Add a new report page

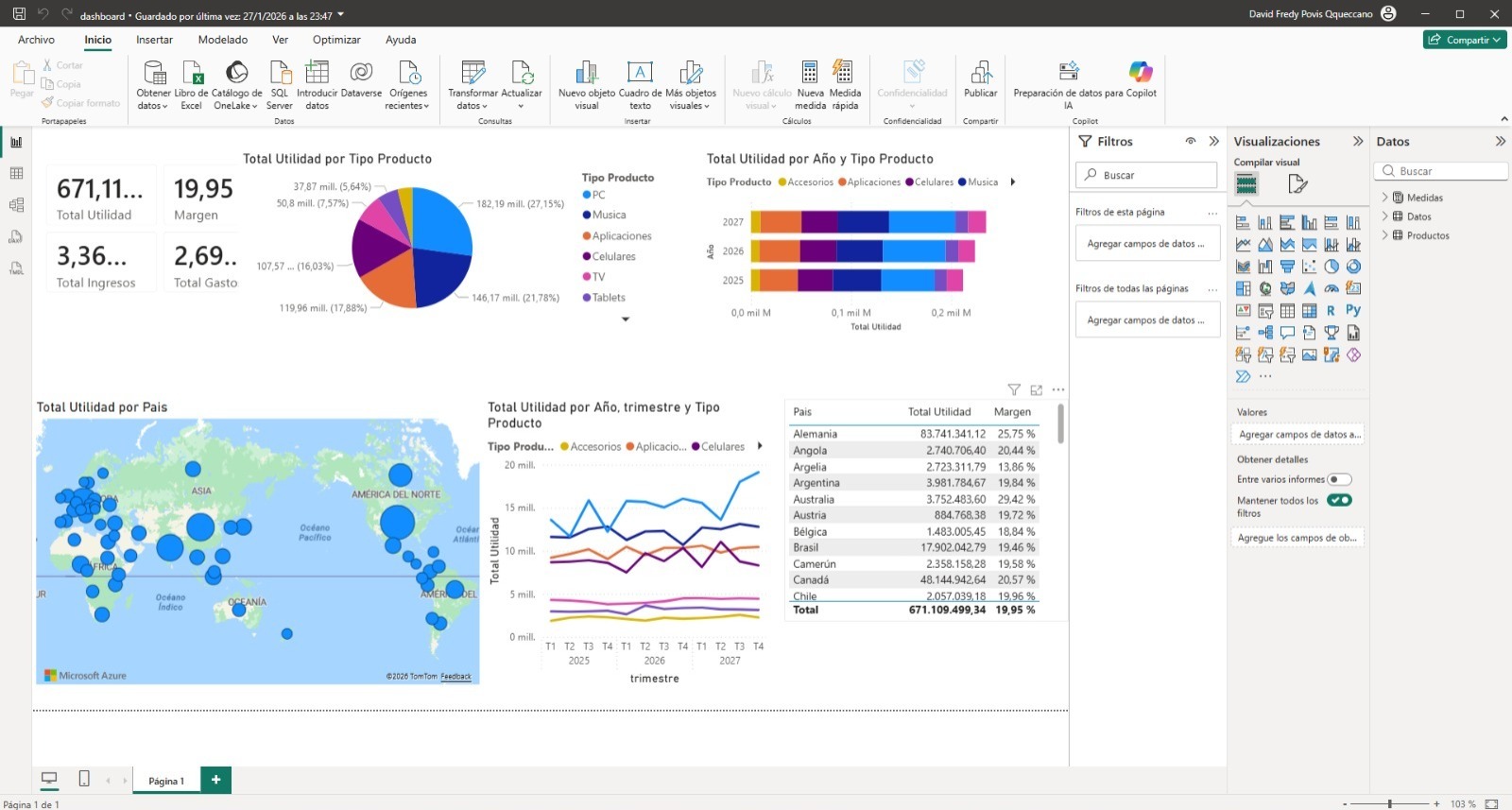(215, 780)
